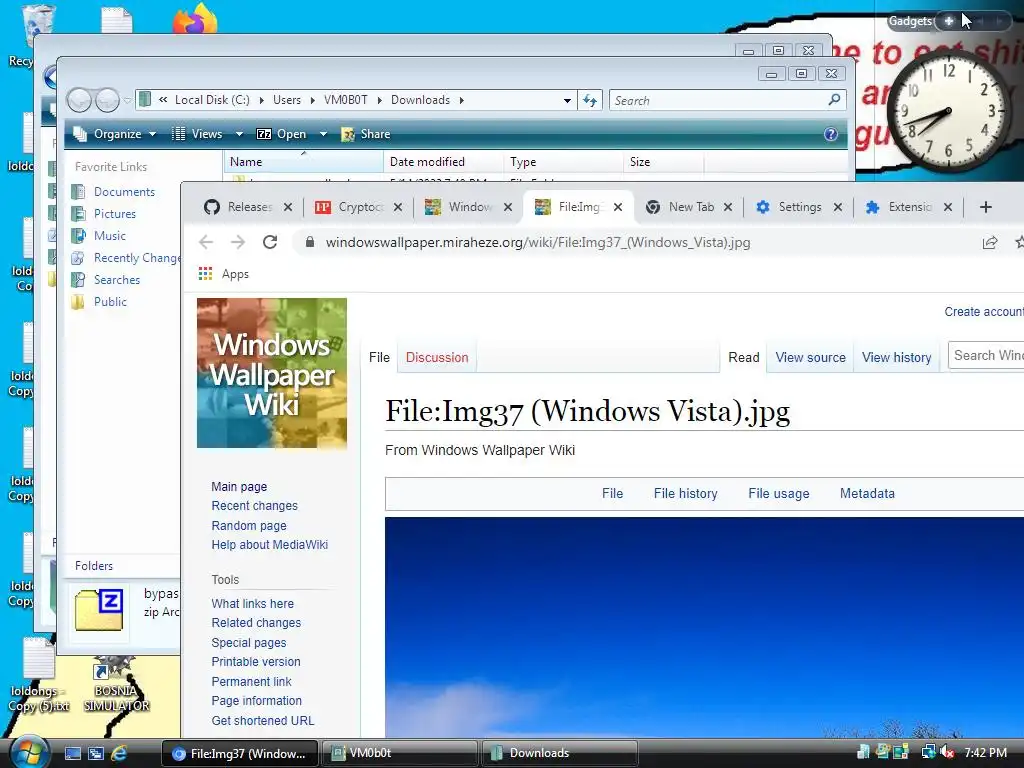The width and height of the screenshot is (1024, 768).
Task: Expand the Users breadcrumb arrow
Action: (312, 100)
